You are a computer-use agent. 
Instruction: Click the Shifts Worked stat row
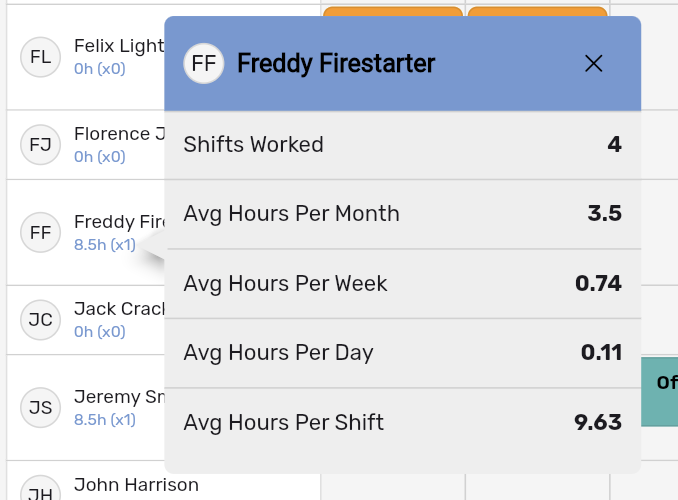[402, 145]
